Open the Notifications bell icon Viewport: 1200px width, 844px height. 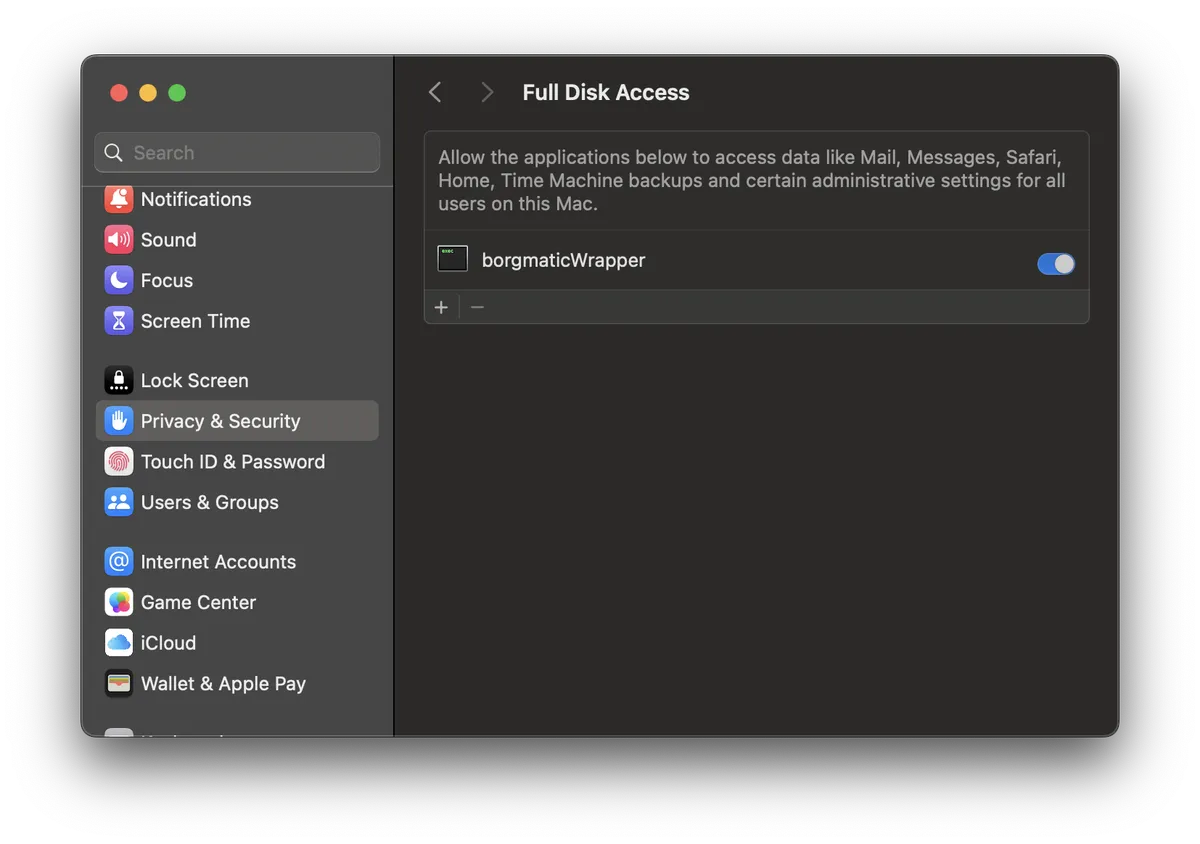(x=119, y=199)
